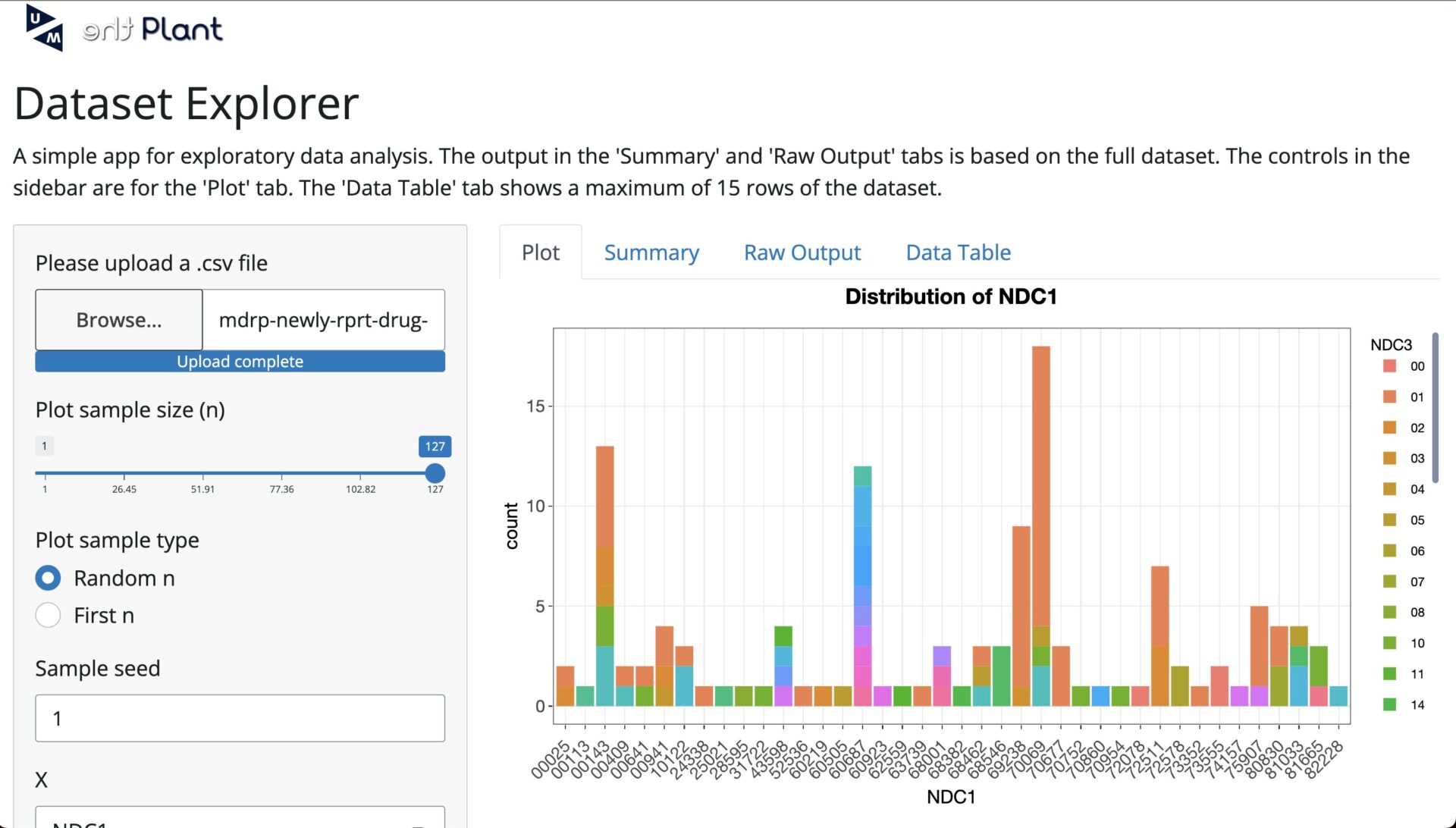1456x828 pixels.
Task: Click the legend swatch for 07
Action: point(1390,582)
